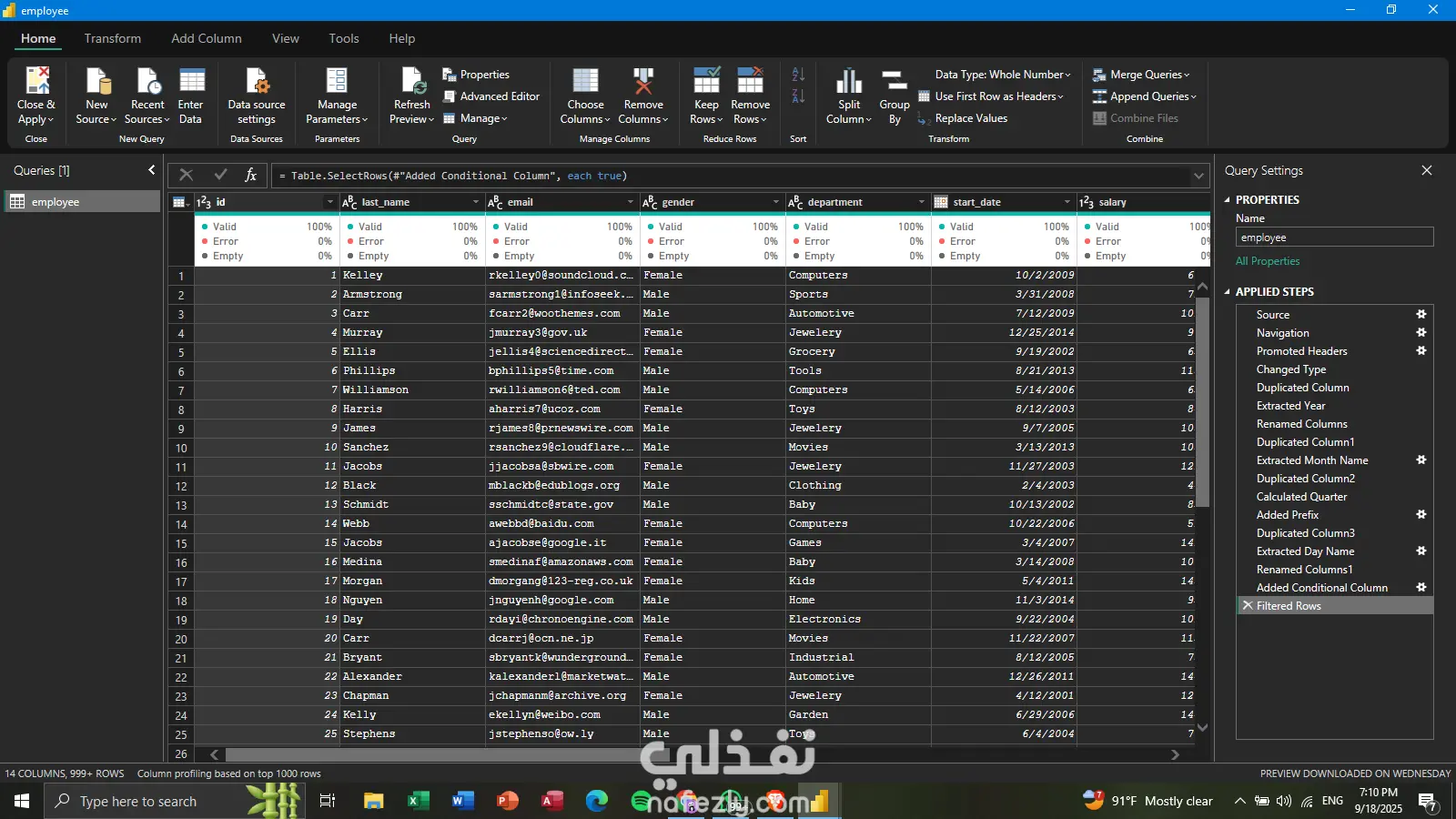Open the All Properties link
The height and width of the screenshot is (819, 1456).
click(1268, 261)
